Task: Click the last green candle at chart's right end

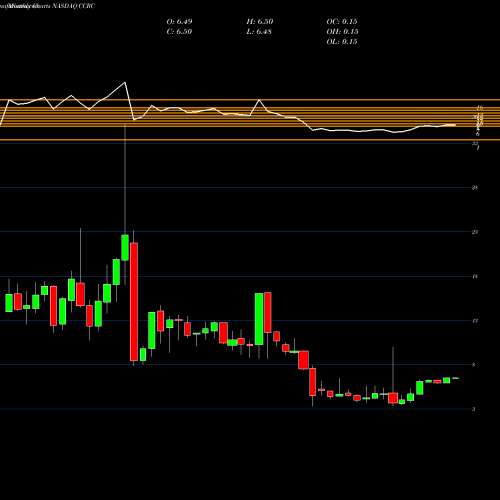Action: 455,378
